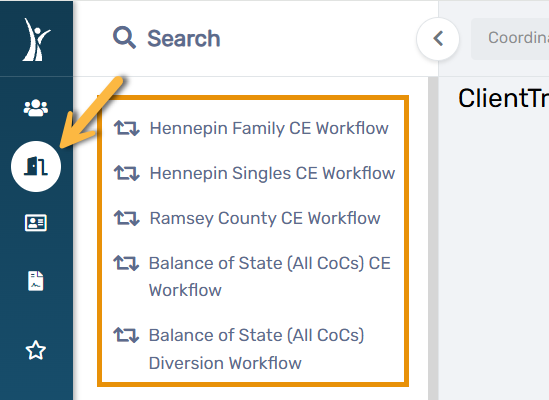The width and height of the screenshot is (549, 400).
Task: Collapse the menu panel with chevron
Action: (438, 39)
